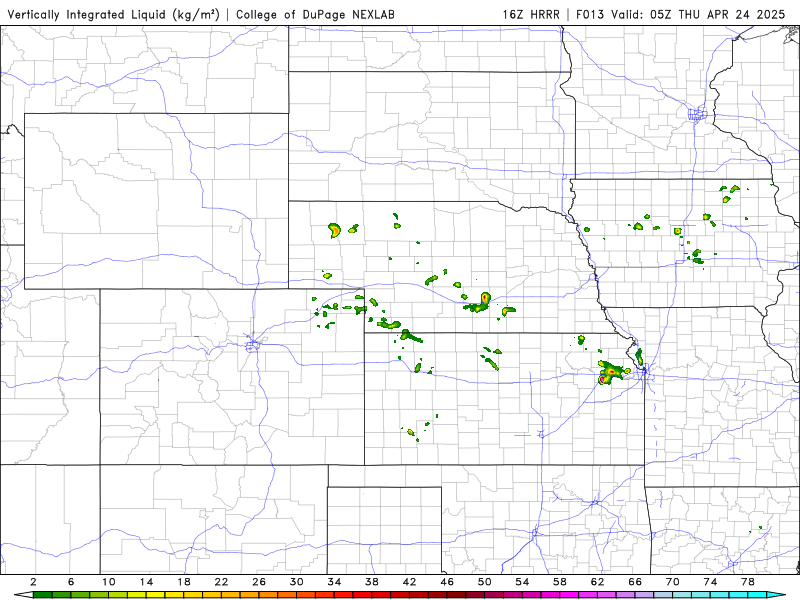Click the color scale label "78"
The height and width of the screenshot is (600, 800).
747,582
